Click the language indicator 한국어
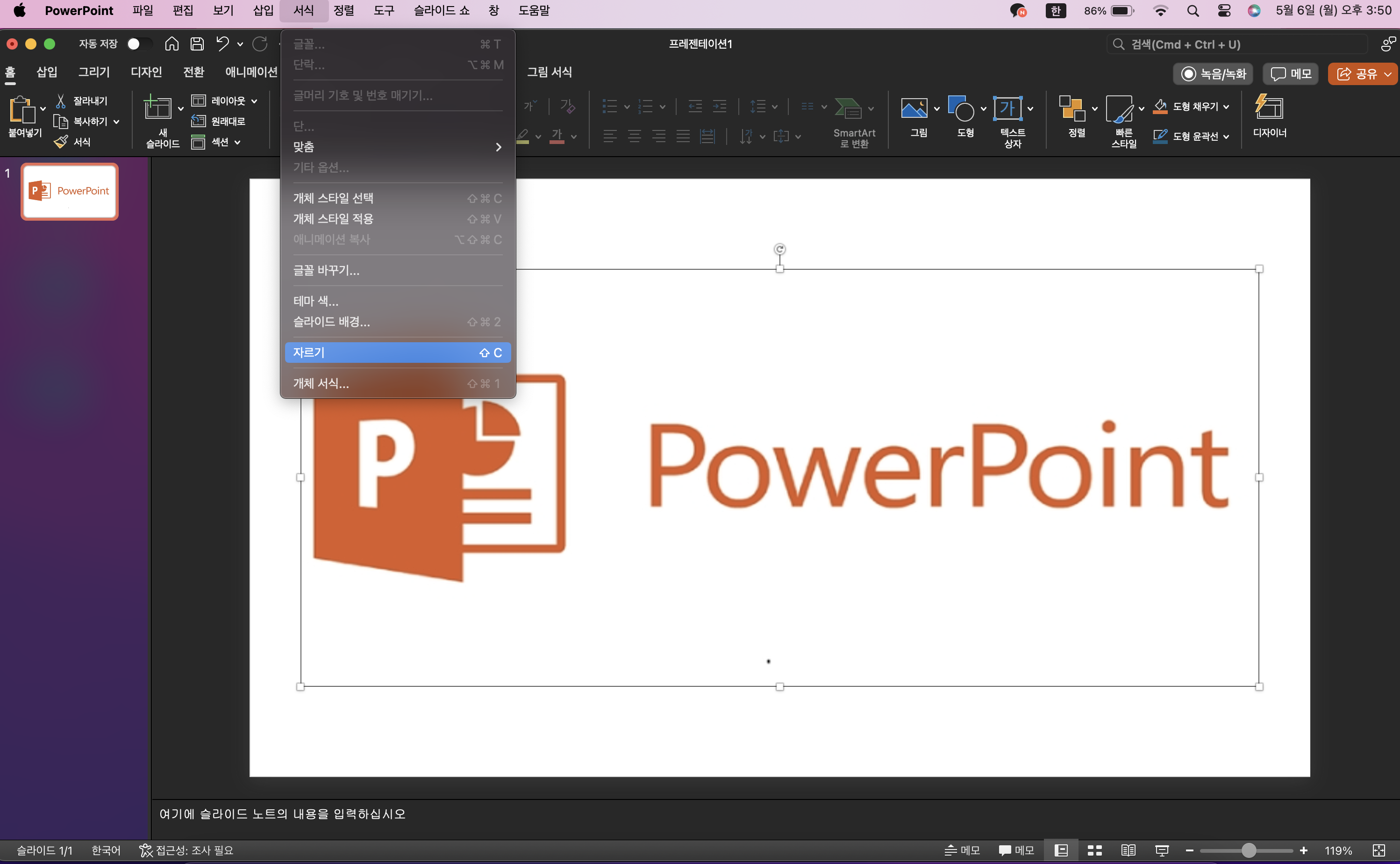This screenshot has width=1400, height=864. pyautogui.click(x=106, y=850)
